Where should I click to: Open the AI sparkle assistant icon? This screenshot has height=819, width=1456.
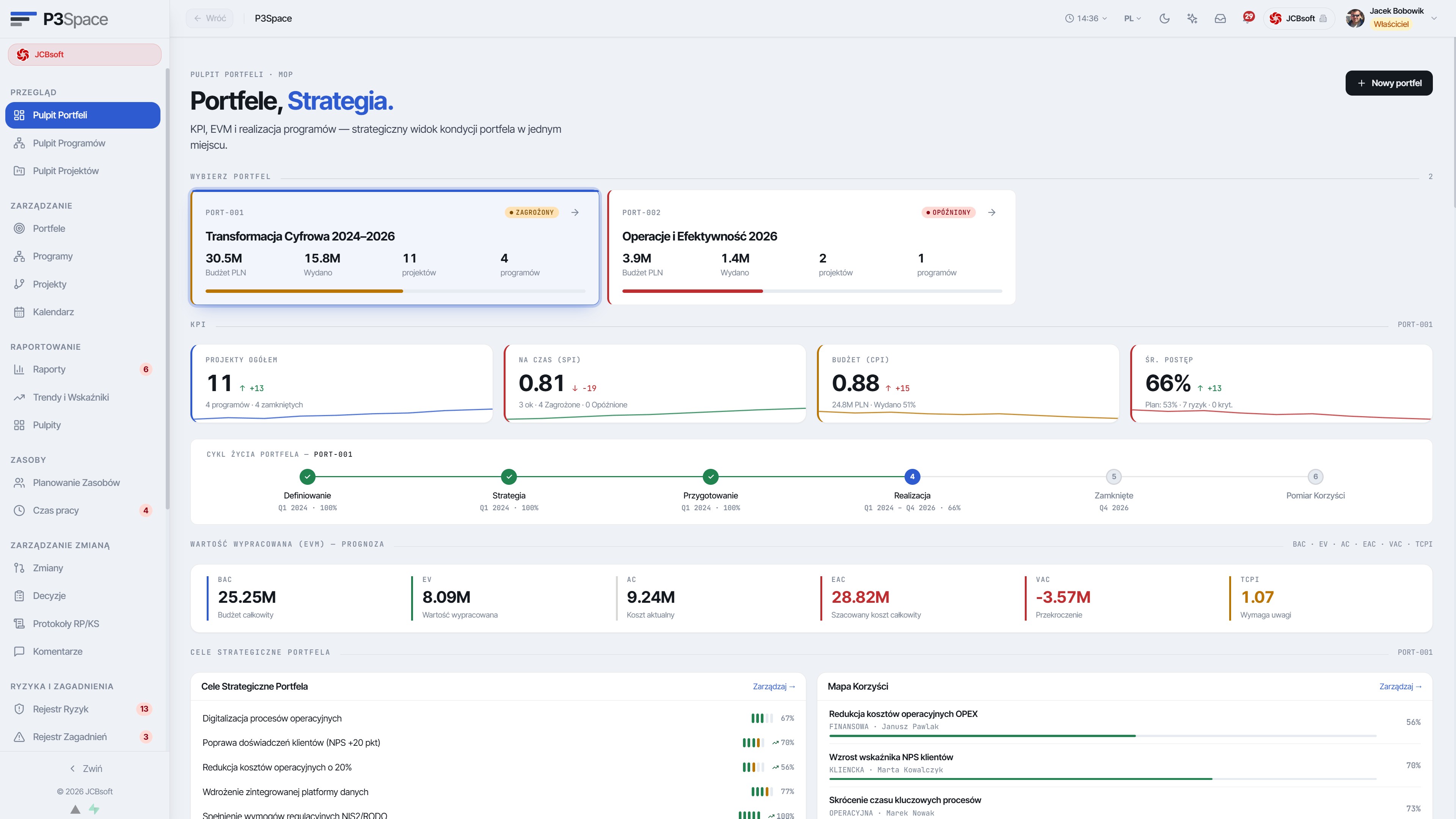(x=1192, y=19)
